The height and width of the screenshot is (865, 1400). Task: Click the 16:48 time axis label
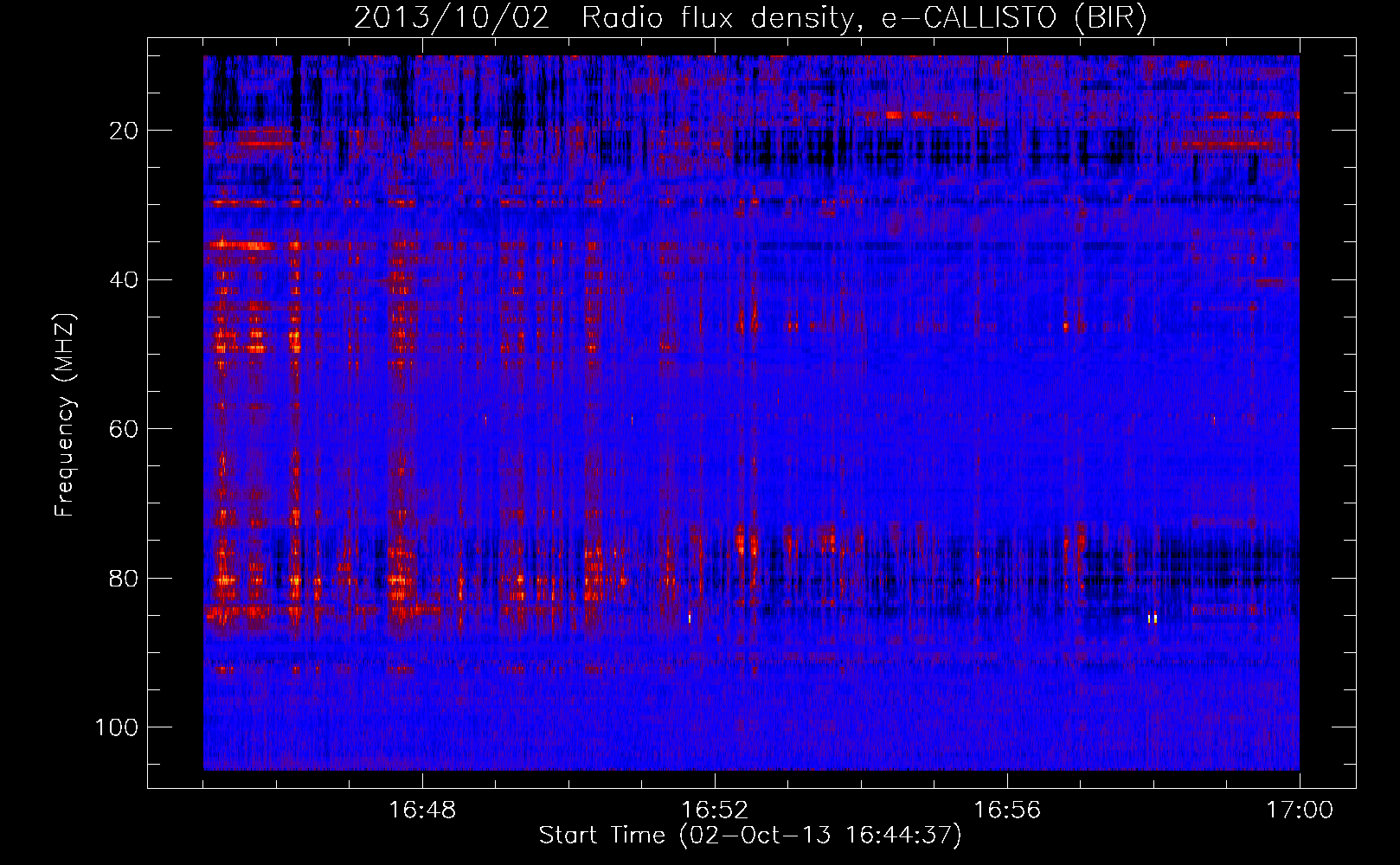(x=422, y=811)
